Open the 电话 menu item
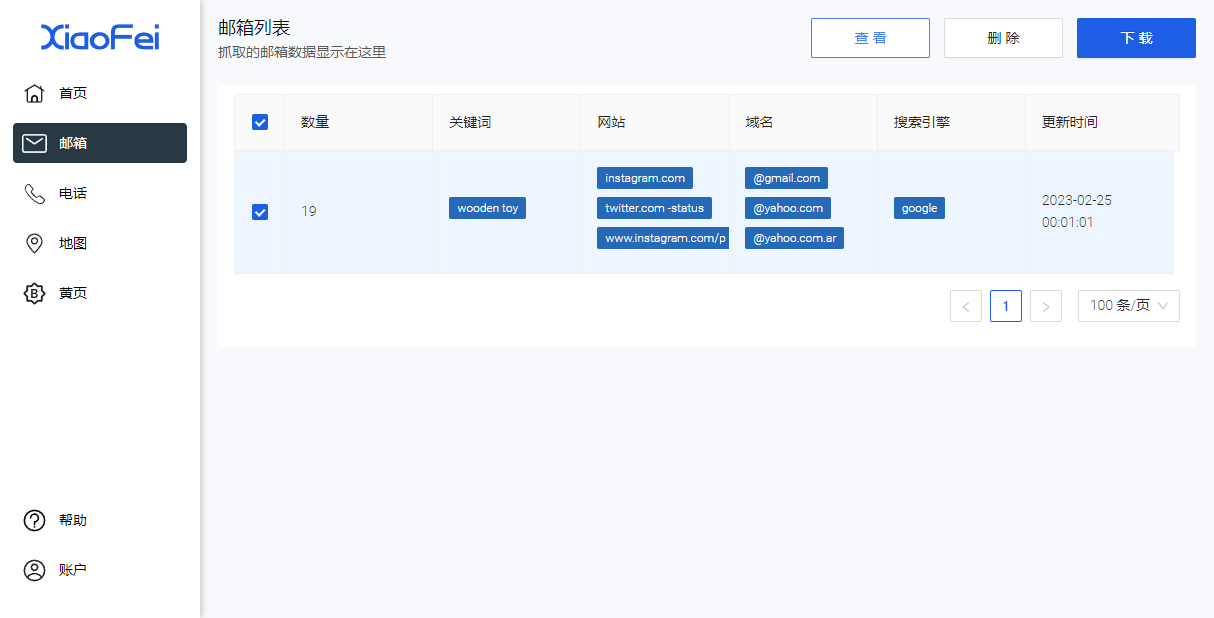 tap(73, 193)
